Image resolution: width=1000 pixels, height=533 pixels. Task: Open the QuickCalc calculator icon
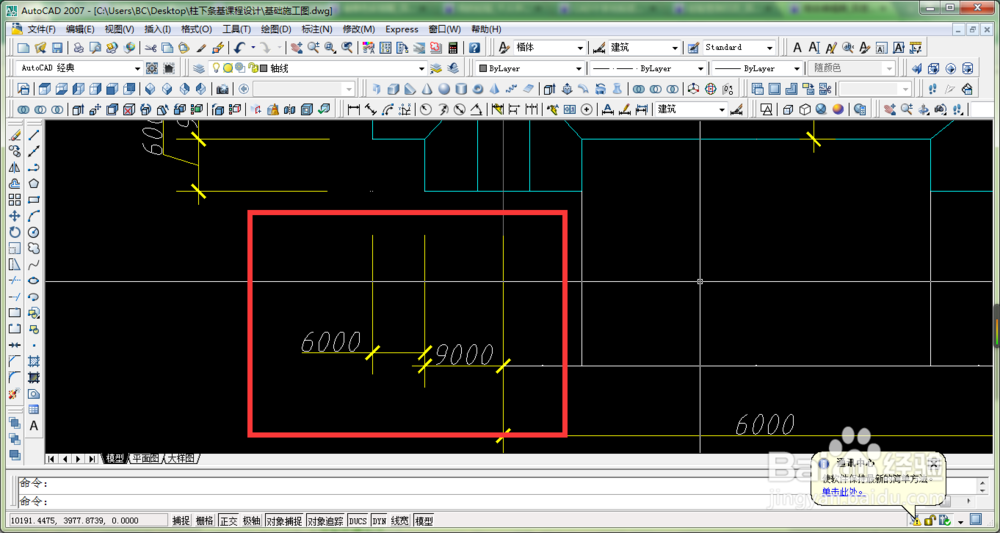453,48
